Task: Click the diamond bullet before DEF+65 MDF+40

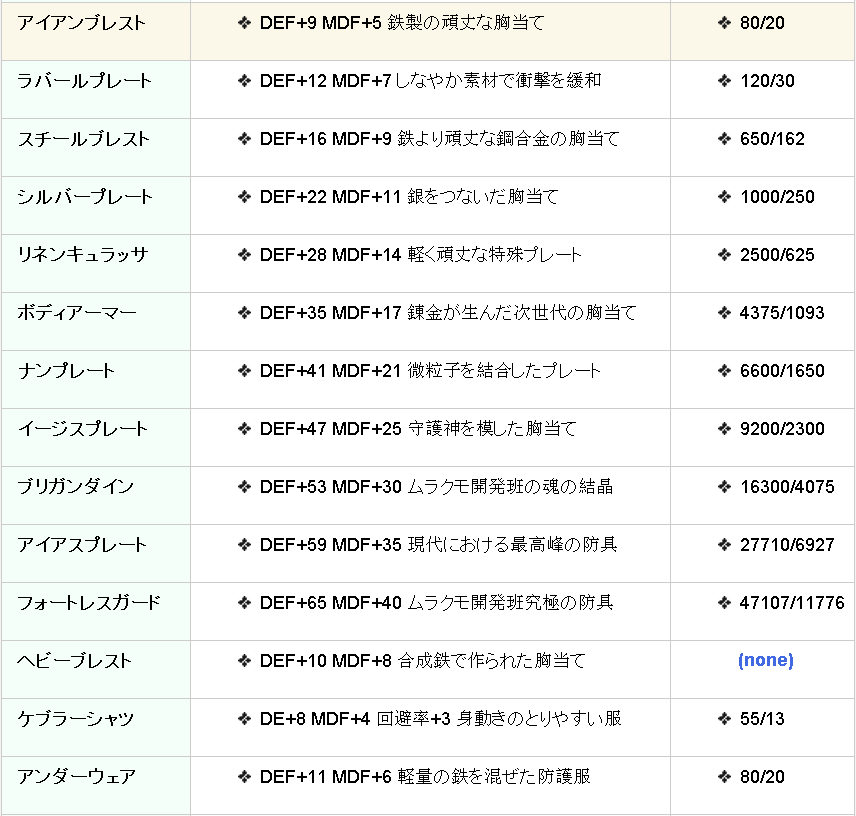Action: coord(245,603)
